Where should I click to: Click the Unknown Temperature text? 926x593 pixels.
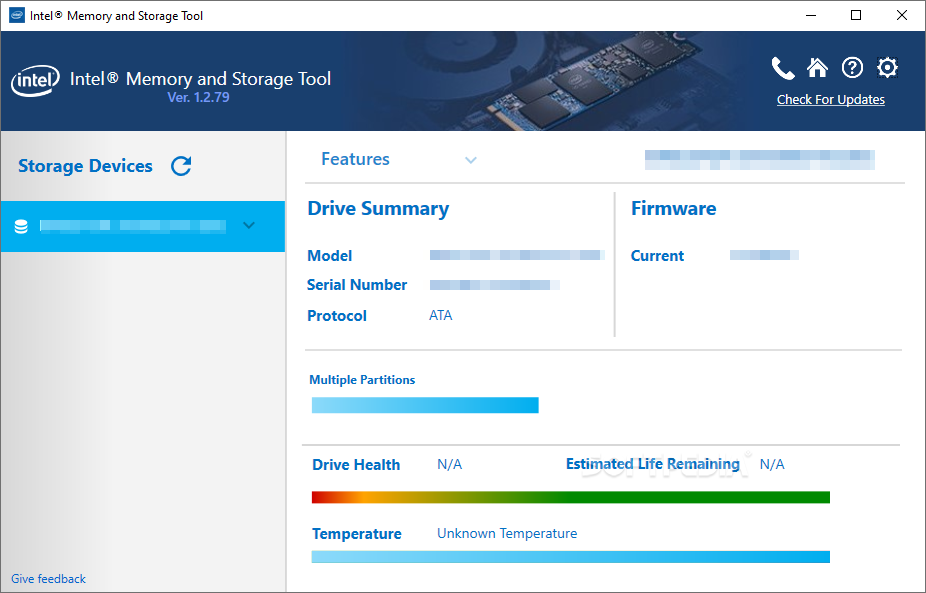[507, 533]
